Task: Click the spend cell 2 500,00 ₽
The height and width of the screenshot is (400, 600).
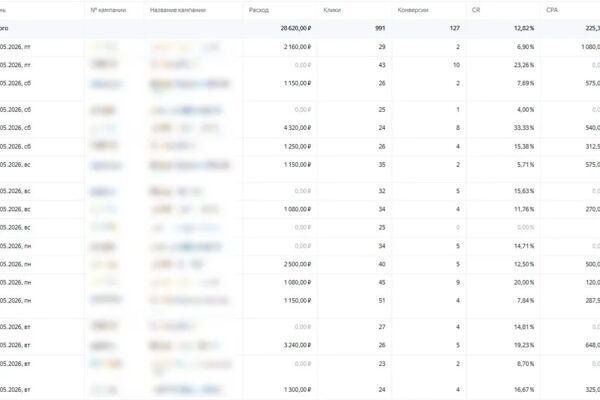Action: (297, 264)
